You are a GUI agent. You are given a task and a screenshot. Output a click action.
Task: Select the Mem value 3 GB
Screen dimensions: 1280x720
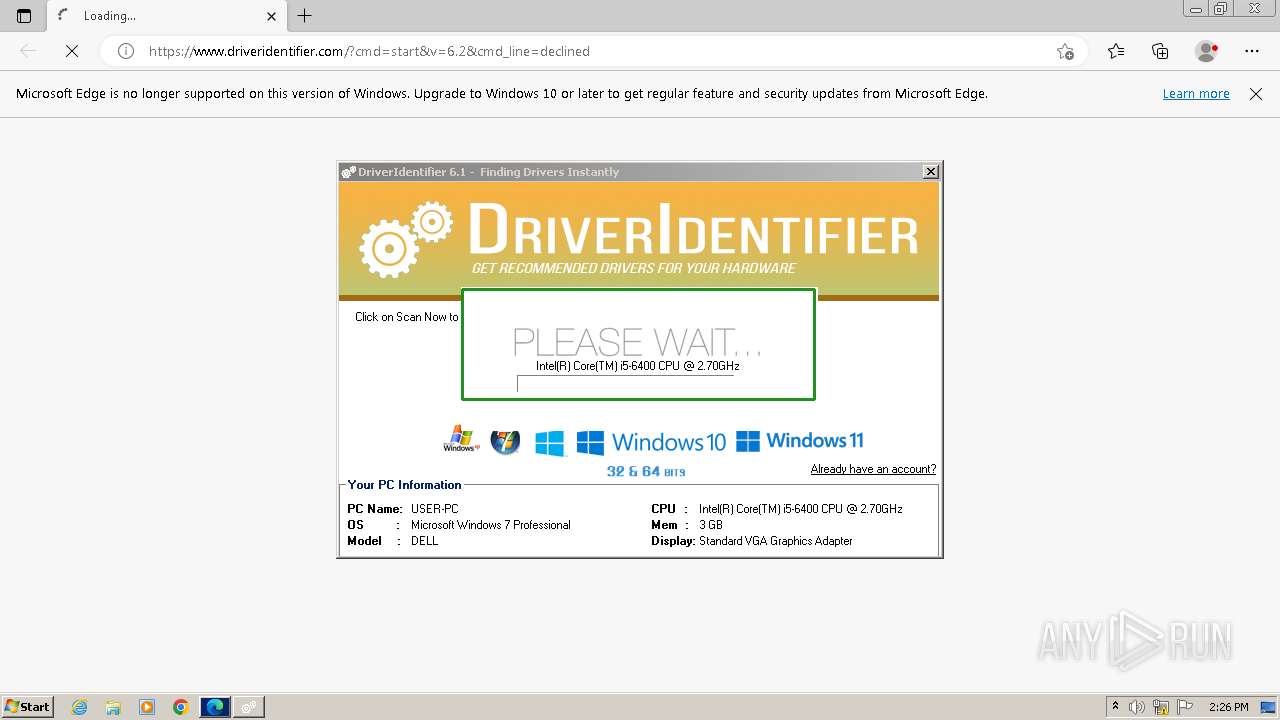(x=710, y=525)
